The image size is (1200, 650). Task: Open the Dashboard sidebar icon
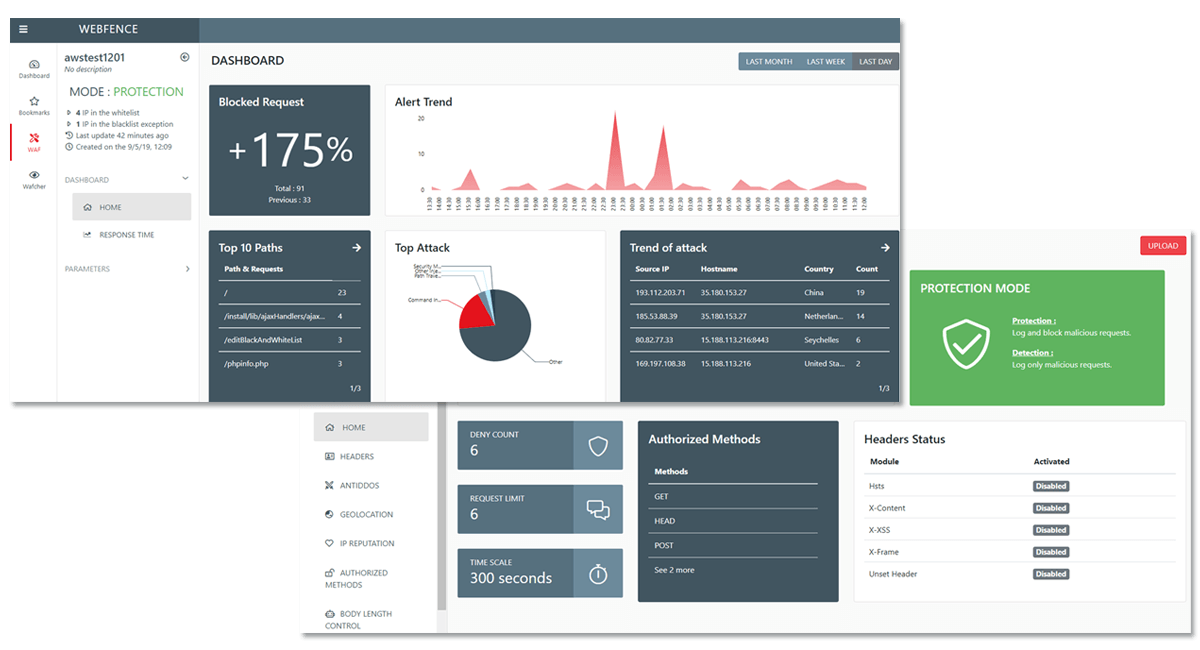[x=34, y=68]
